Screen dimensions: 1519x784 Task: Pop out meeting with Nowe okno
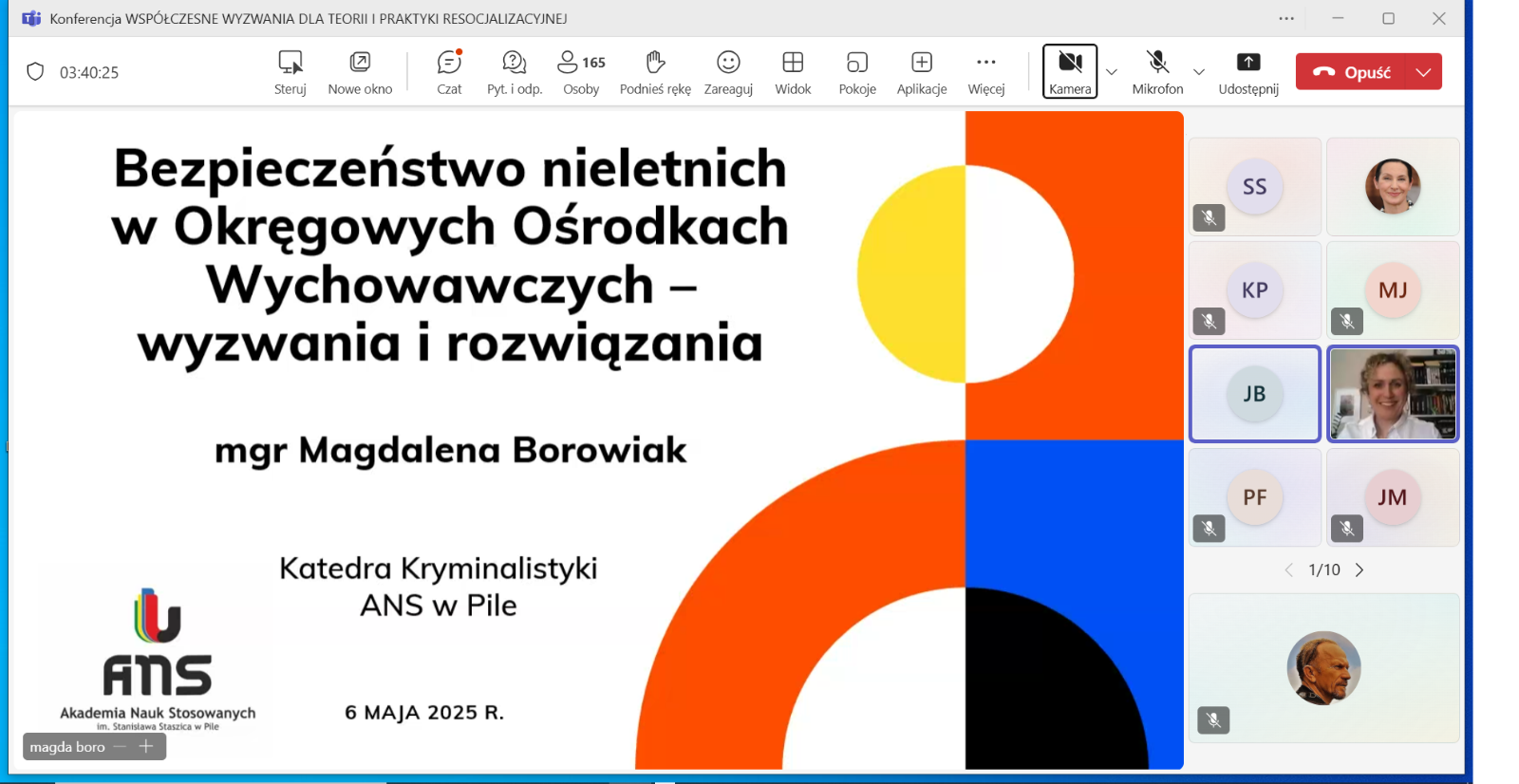click(360, 72)
